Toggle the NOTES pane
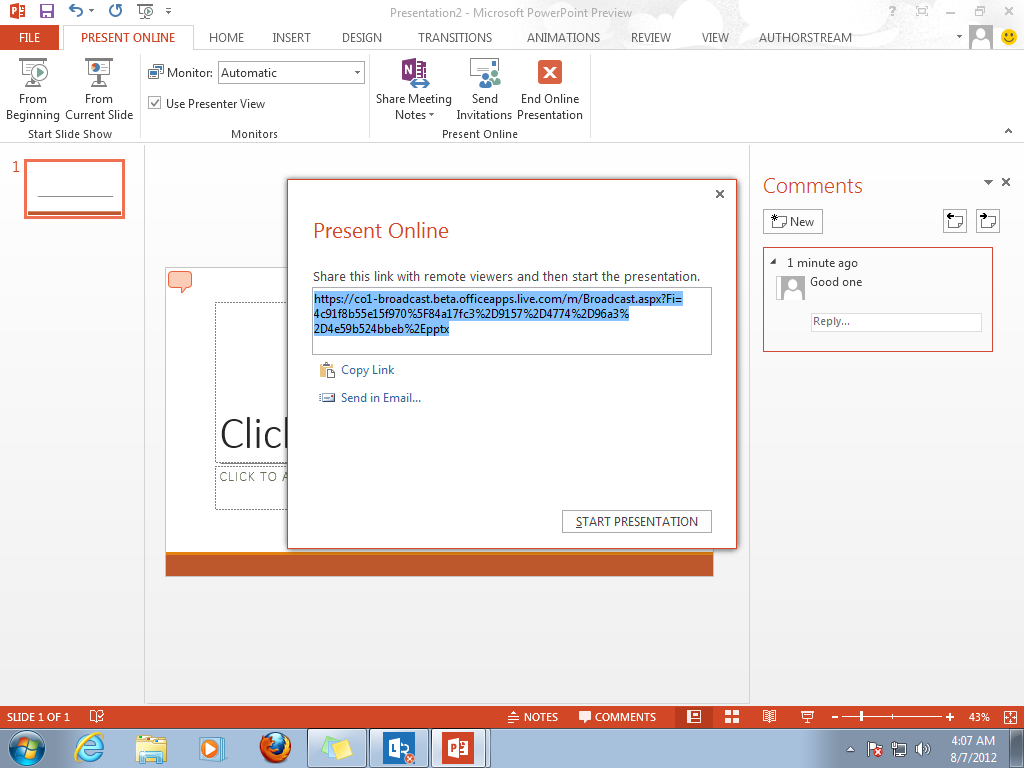 pos(534,716)
